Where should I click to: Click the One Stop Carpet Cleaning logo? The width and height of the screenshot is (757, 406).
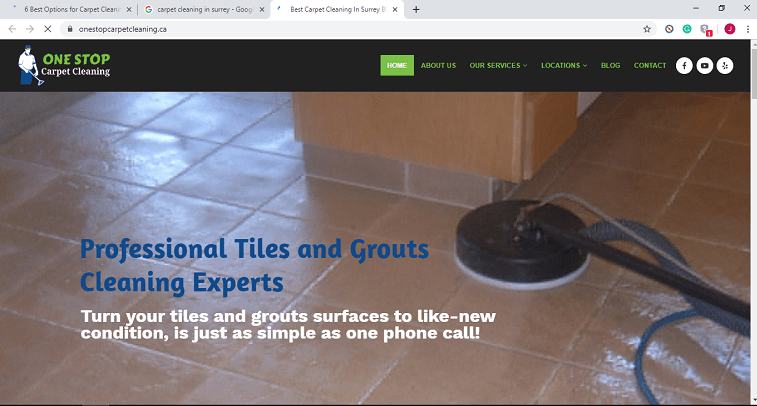[64, 65]
